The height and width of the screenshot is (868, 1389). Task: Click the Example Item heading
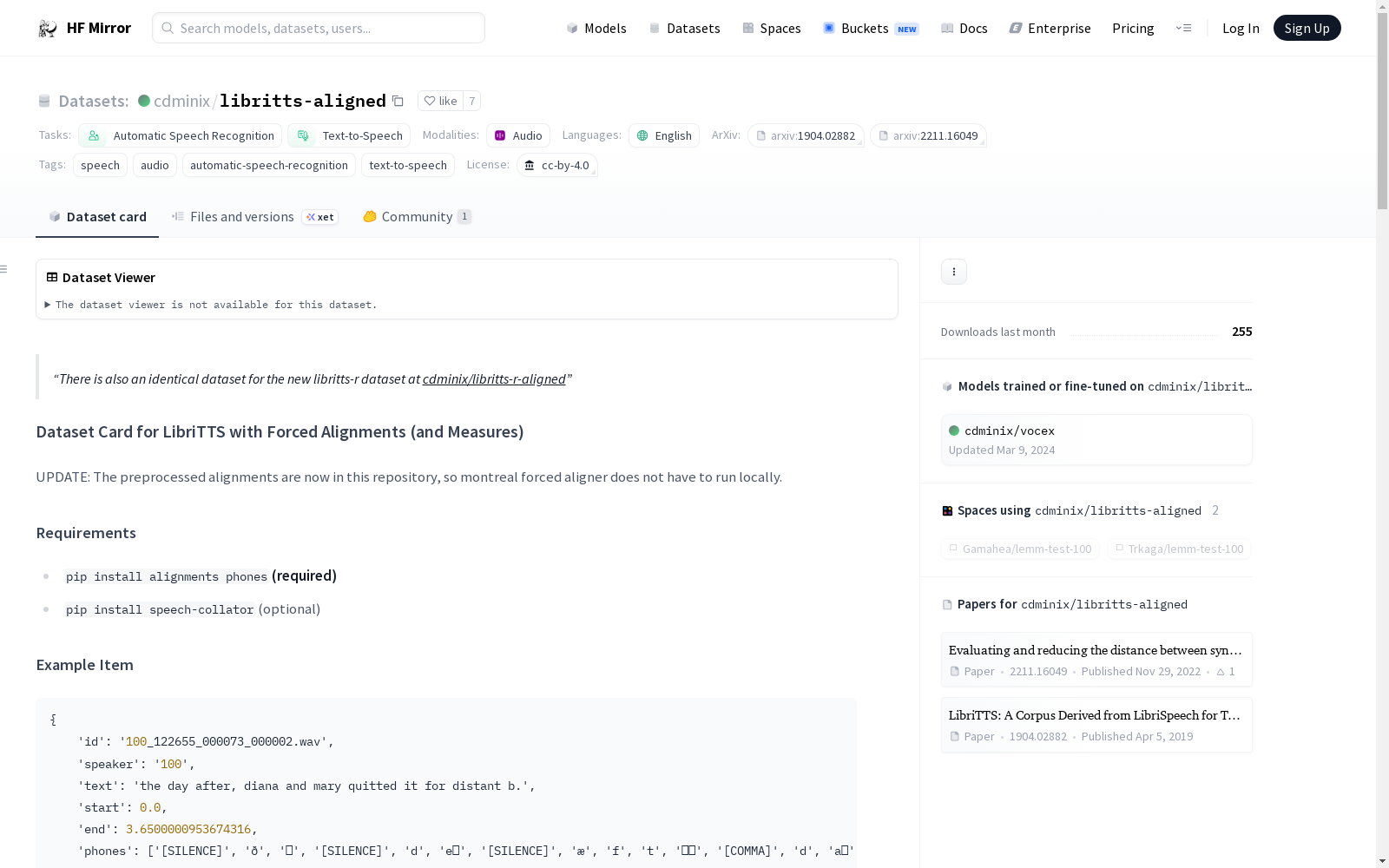85,665
